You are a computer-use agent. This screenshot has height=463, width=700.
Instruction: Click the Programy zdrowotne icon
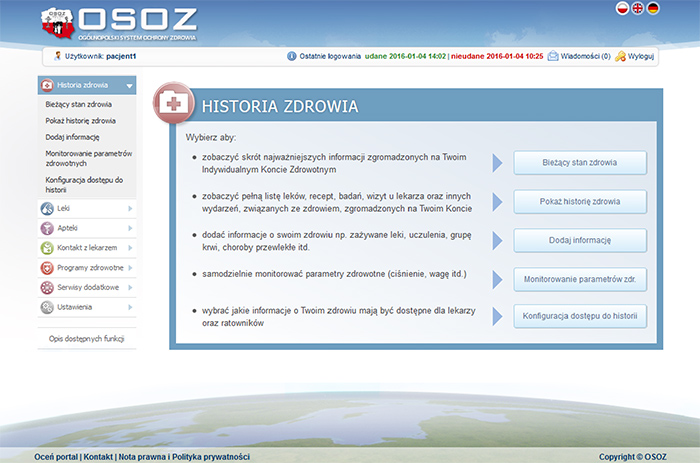[x=47, y=268]
